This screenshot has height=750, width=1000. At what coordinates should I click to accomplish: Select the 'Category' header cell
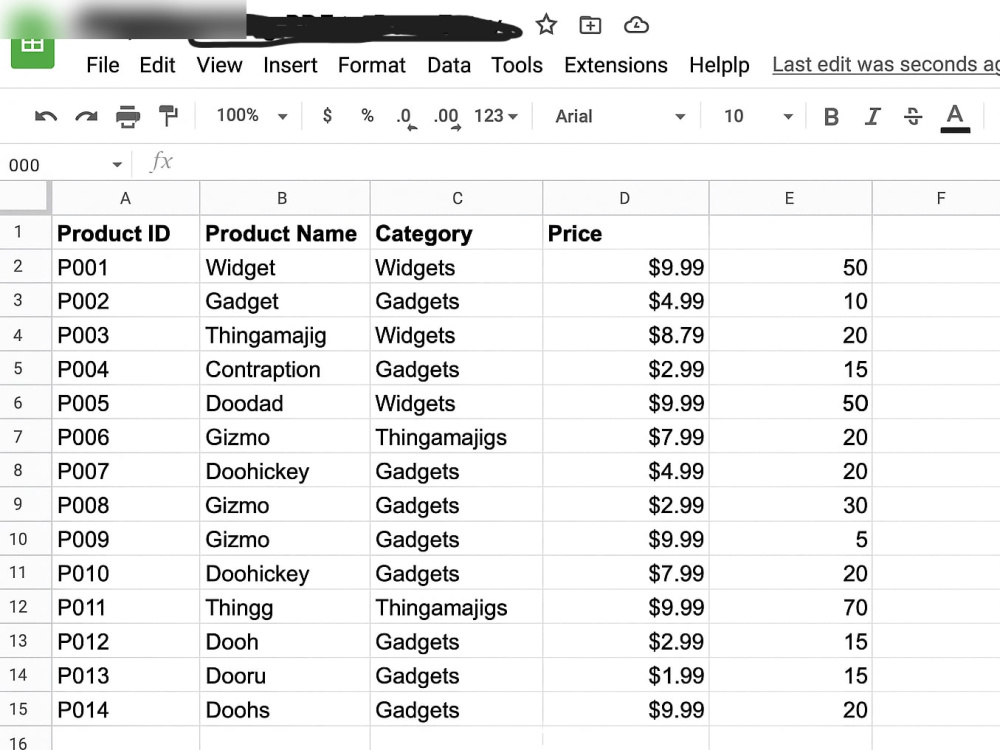tap(457, 233)
